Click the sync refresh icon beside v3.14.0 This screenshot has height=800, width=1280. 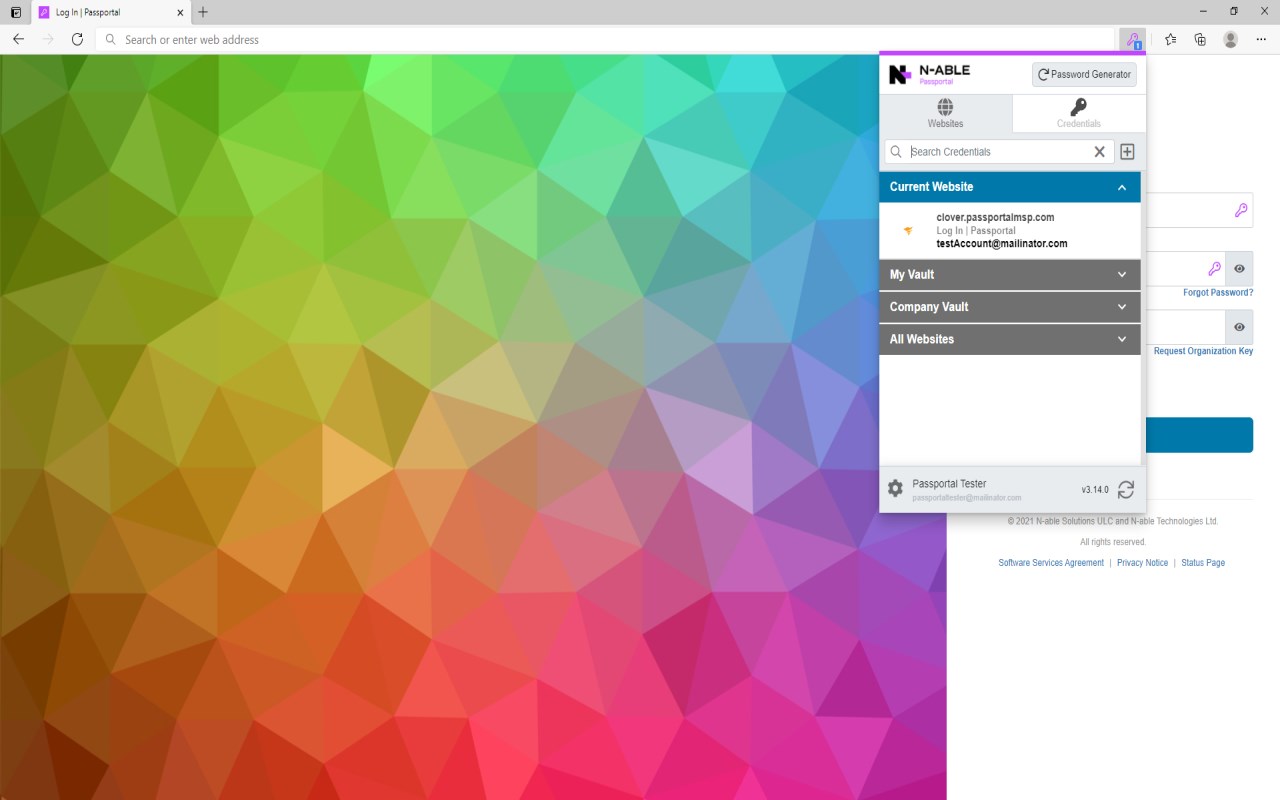point(1126,489)
